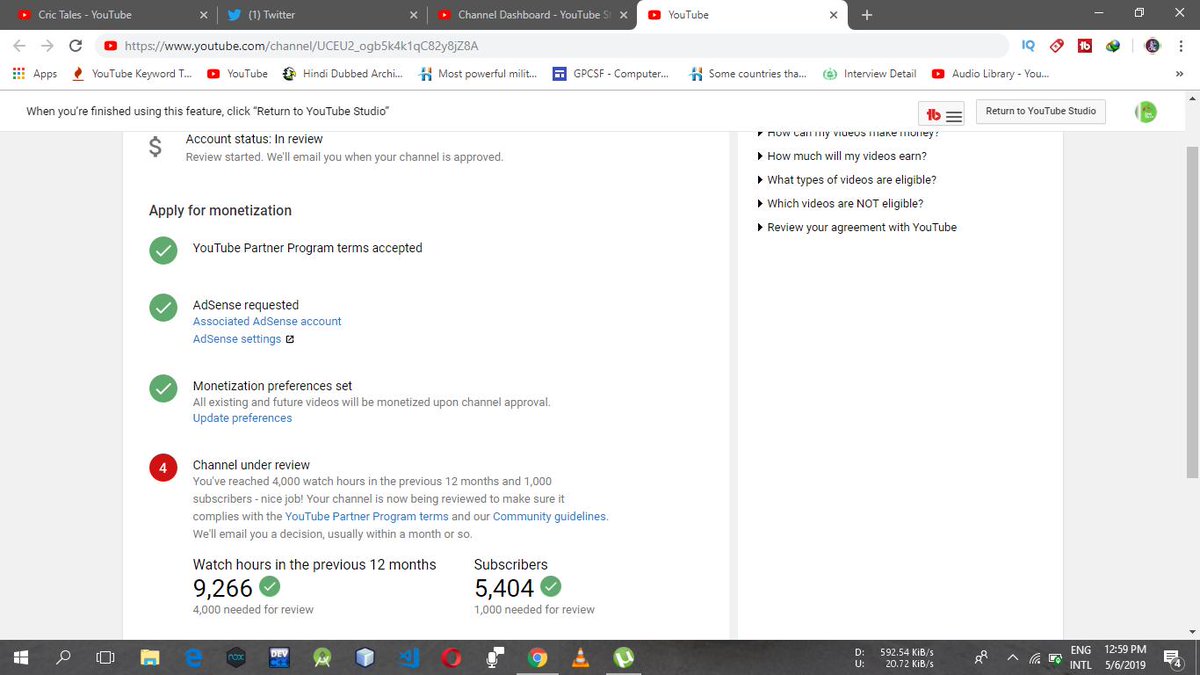Screen dimensions: 1200x675
Task: Click the address bar URL field
Action: pos(552,45)
